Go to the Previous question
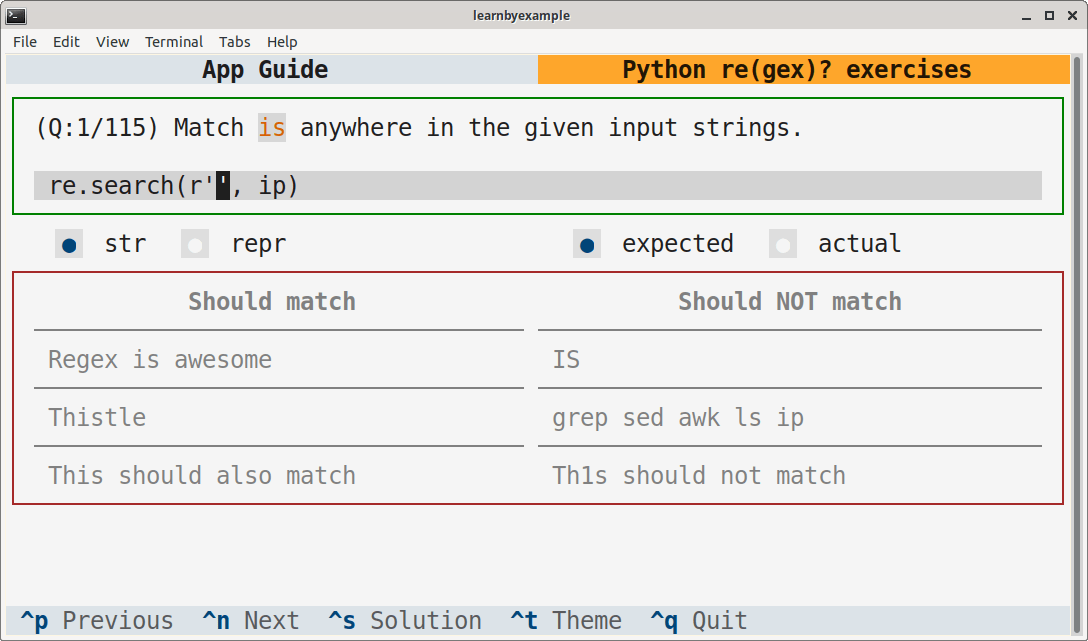 pos(96,620)
